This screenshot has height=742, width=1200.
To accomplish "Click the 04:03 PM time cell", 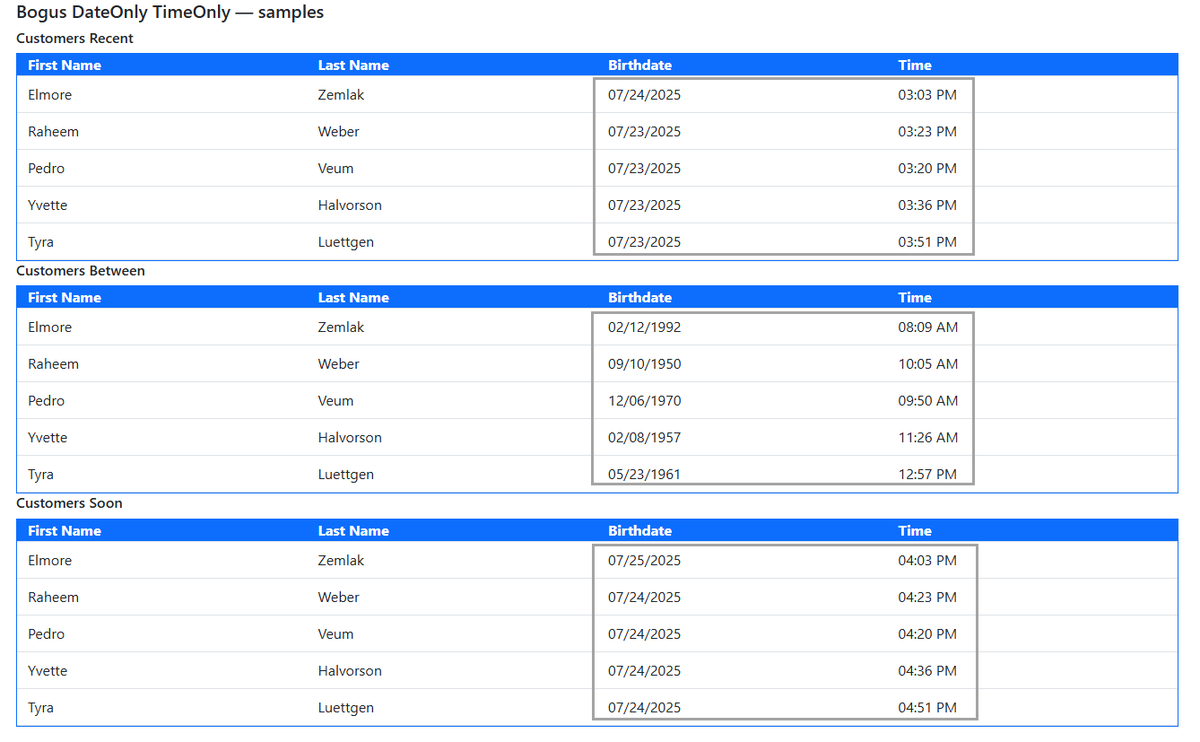I will (927, 560).
